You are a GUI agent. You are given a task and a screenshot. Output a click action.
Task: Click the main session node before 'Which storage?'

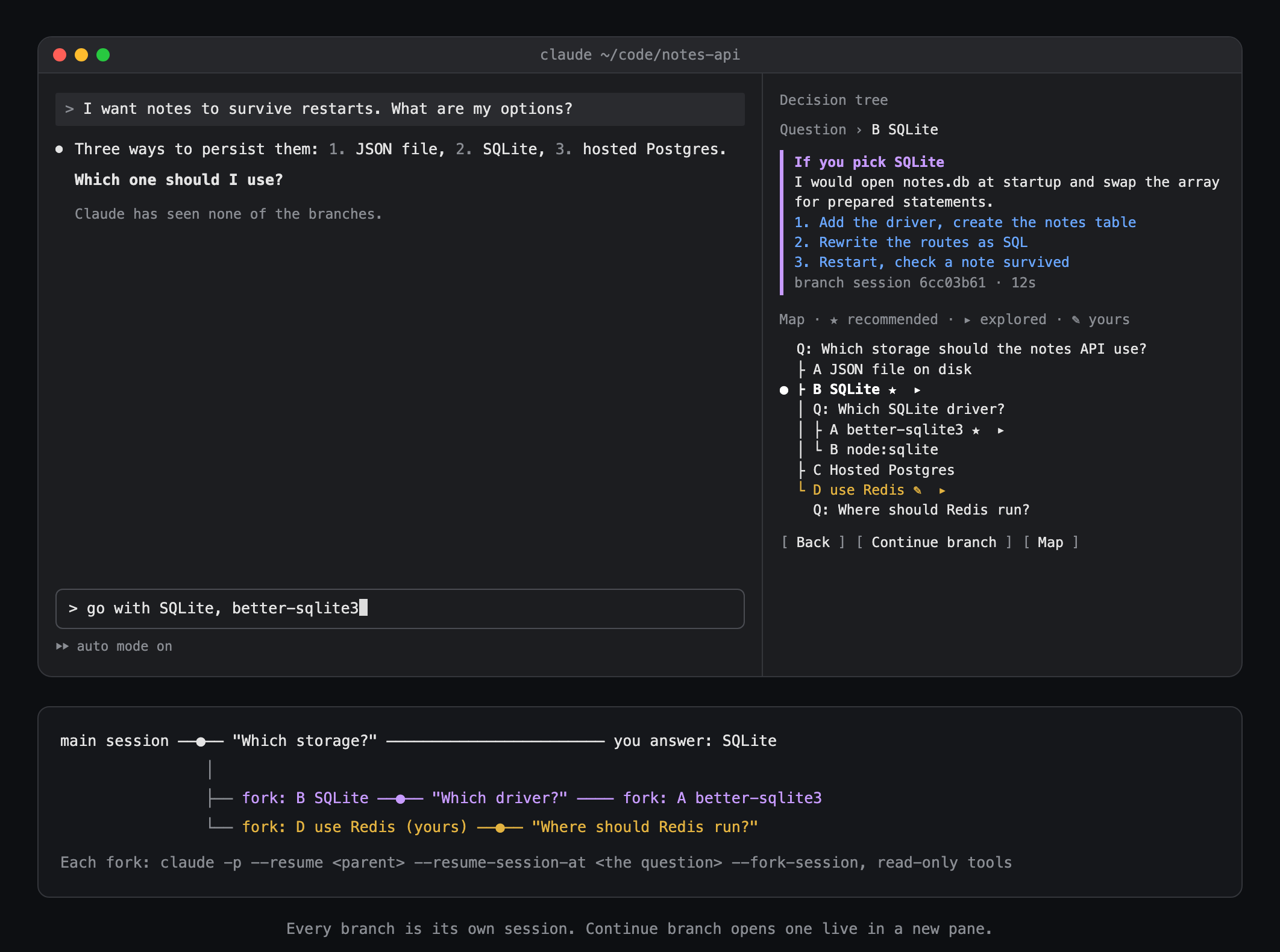pyautogui.click(x=201, y=742)
